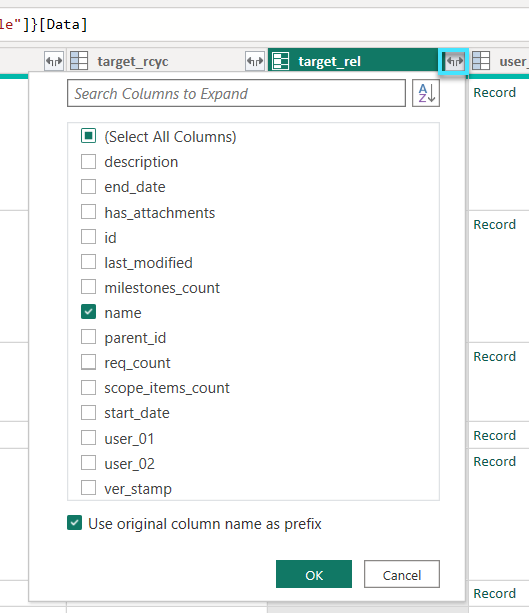The height and width of the screenshot is (613, 529).
Task: Click expand icon on target_rel column
Action: point(454,61)
